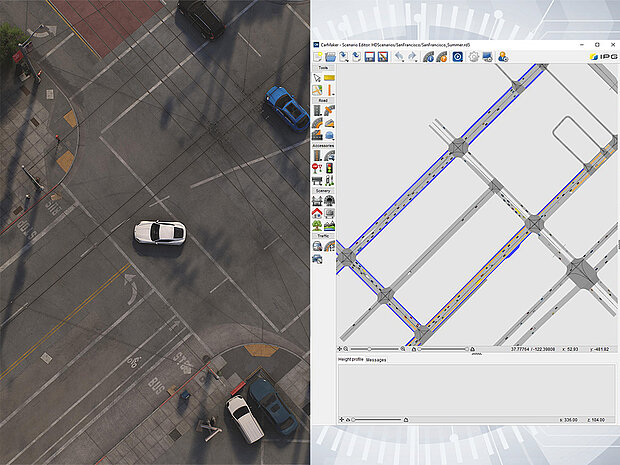This screenshot has width=620, height=465.
Task: Save the scenario with the floppy disk icon
Action: click(x=369, y=57)
